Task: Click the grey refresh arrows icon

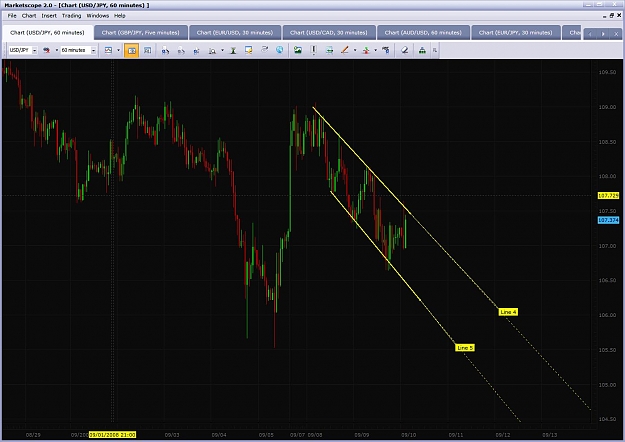Action: pos(264,50)
